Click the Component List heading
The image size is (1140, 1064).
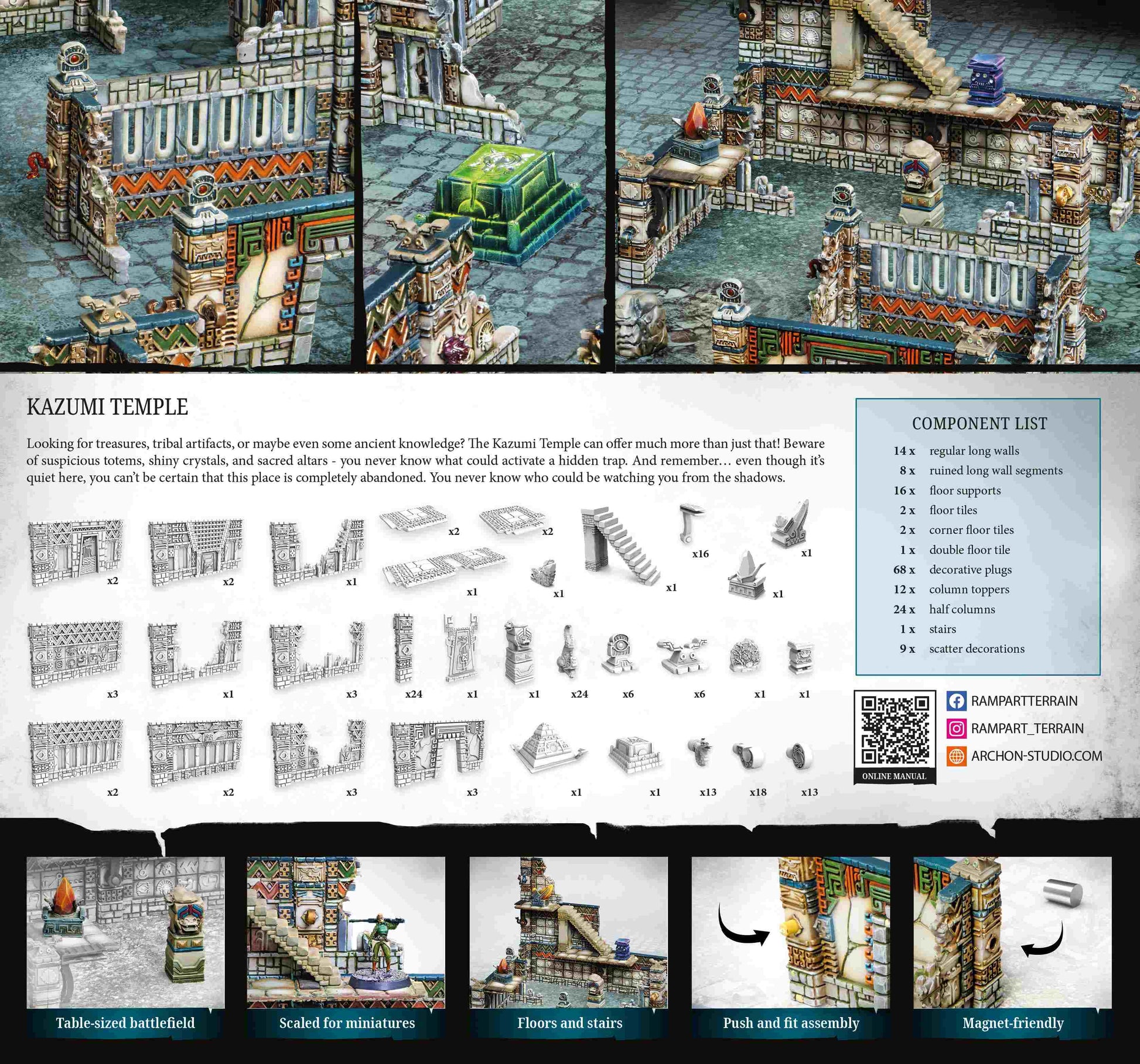[x=979, y=424]
